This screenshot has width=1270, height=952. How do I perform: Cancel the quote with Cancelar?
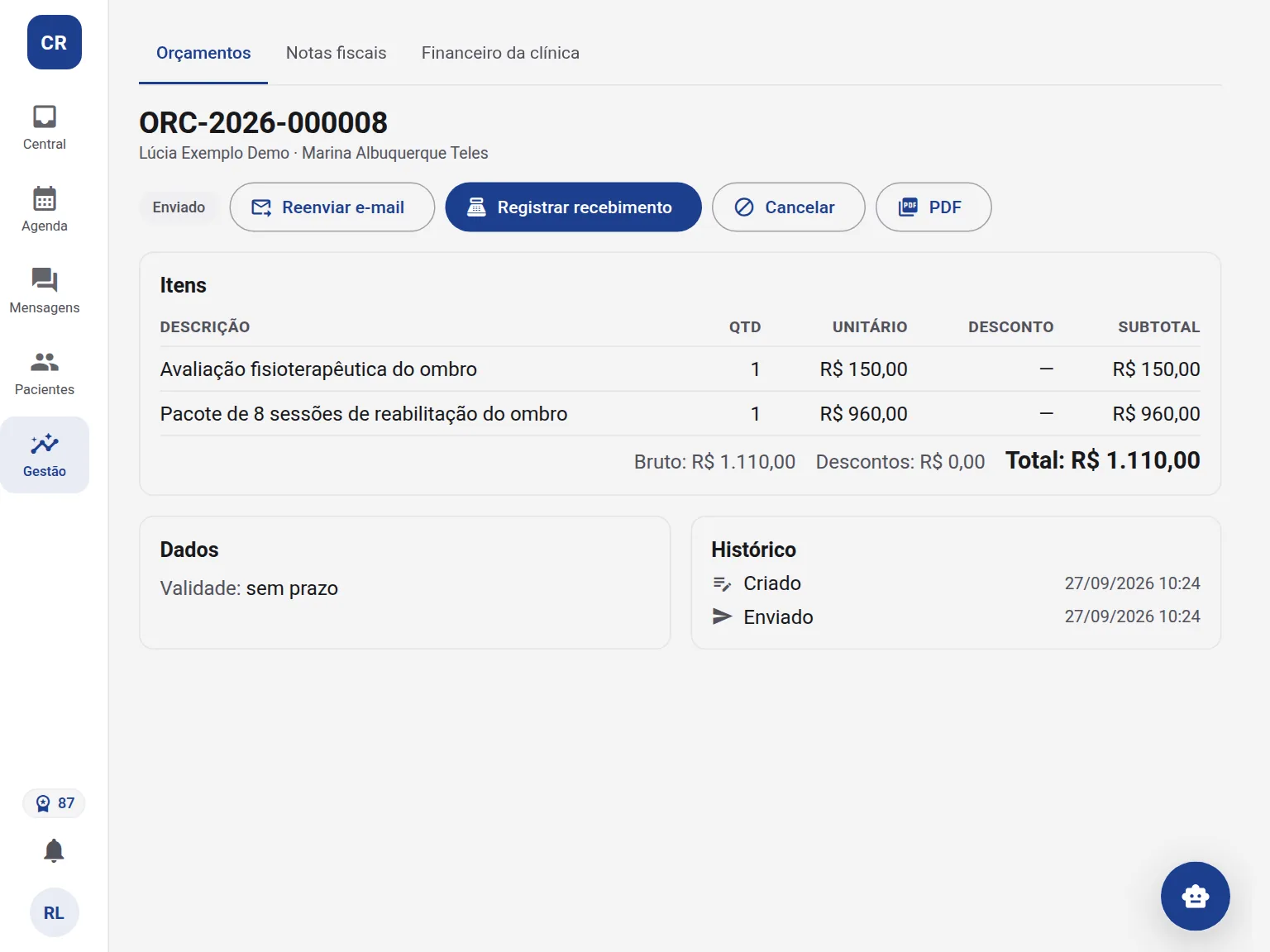pos(789,207)
